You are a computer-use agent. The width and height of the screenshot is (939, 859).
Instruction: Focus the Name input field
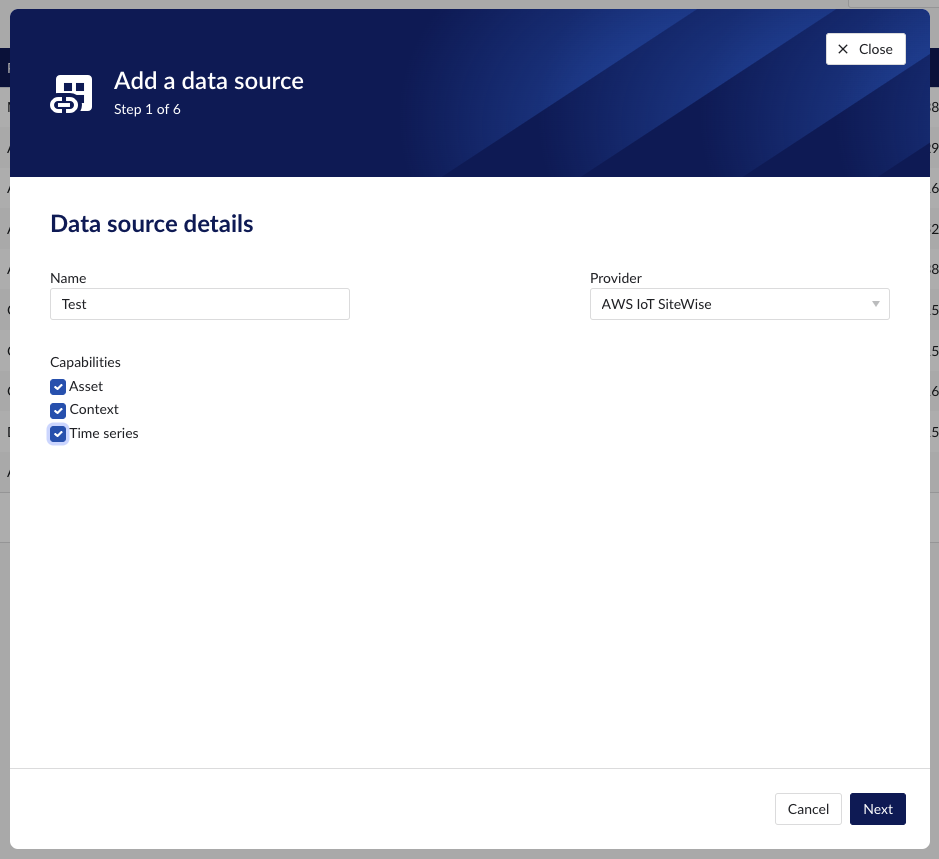click(200, 304)
